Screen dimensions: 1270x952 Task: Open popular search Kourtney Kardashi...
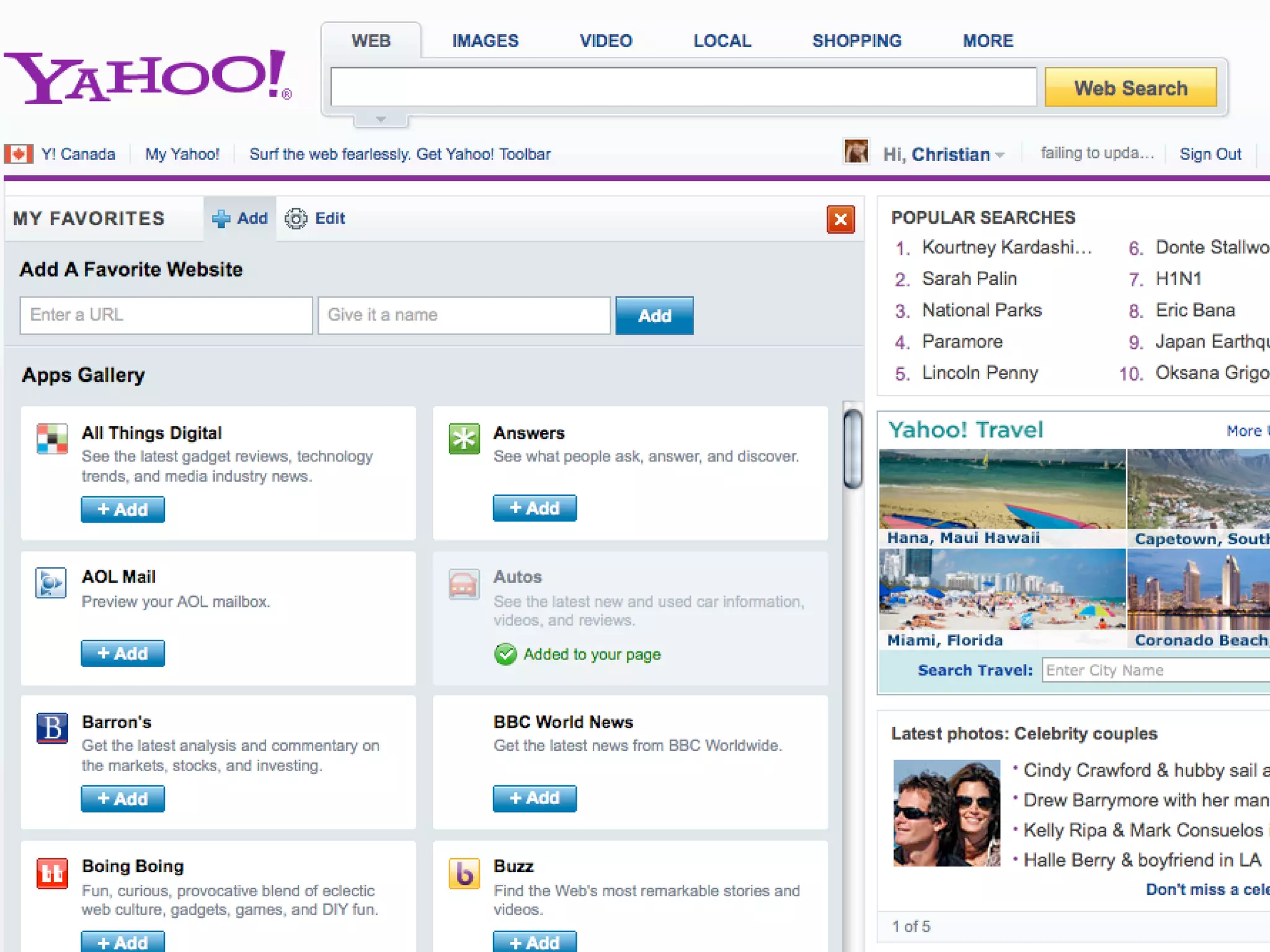1007,247
